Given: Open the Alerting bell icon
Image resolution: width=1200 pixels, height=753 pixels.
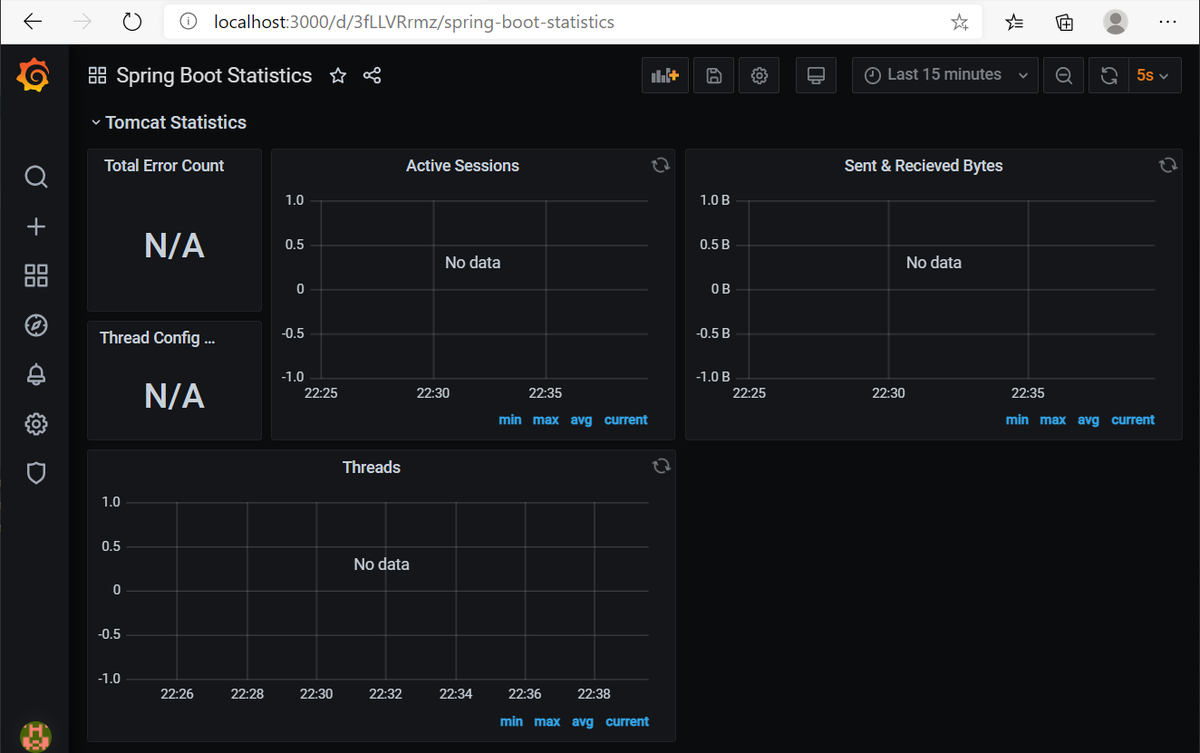Looking at the screenshot, I should click(36, 375).
